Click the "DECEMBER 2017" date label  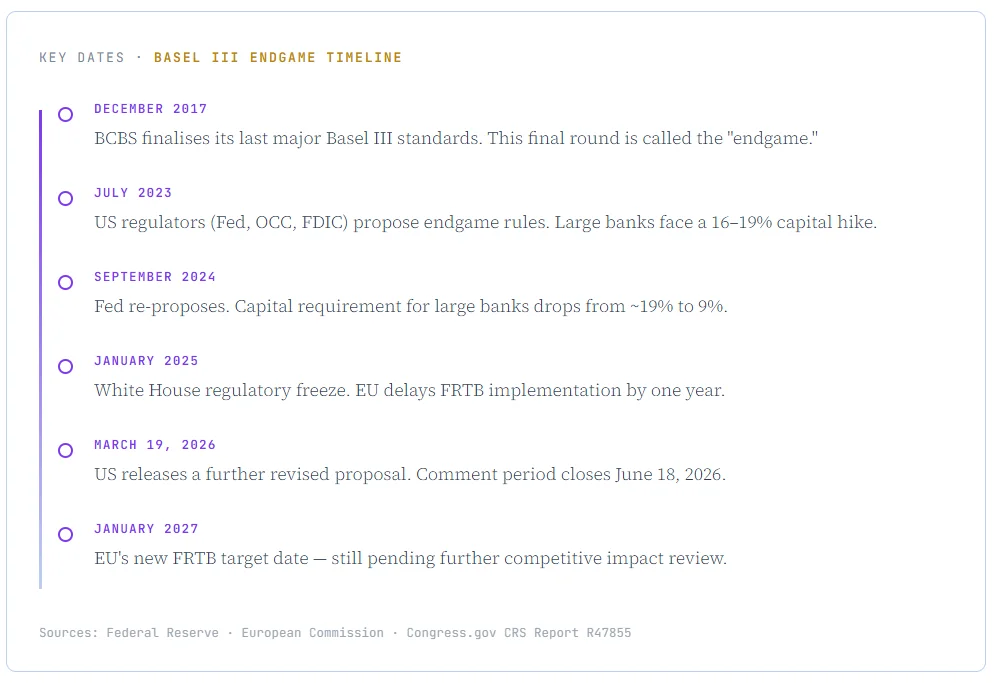pos(150,109)
